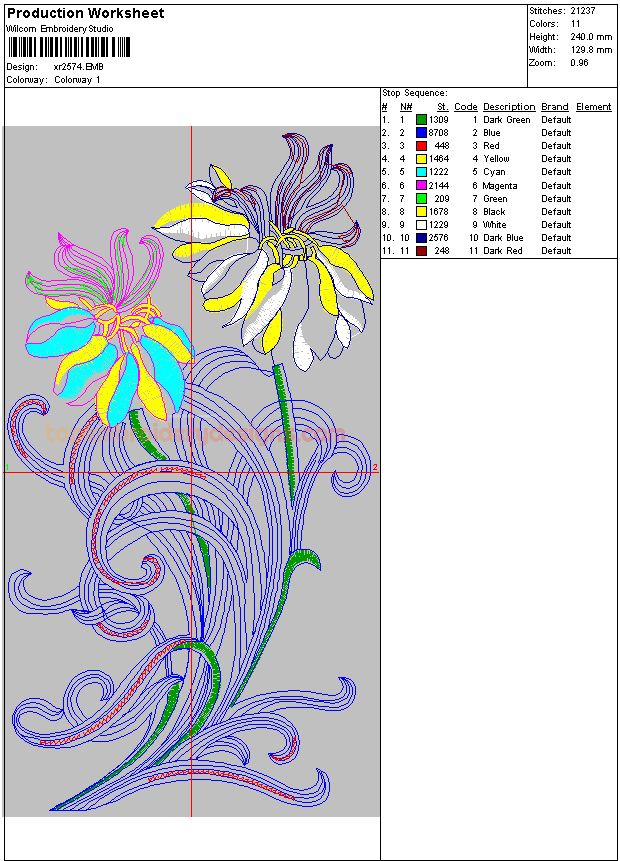Select the Magenta color swatch

point(421,185)
